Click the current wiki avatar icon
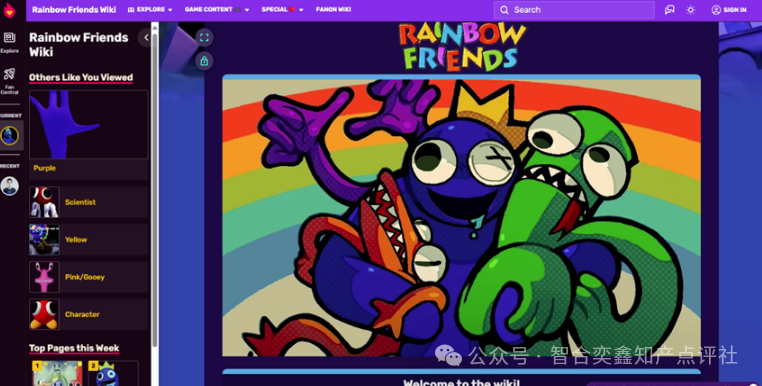Viewport: 762px width, 386px height. pyautogui.click(x=10, y=136)
